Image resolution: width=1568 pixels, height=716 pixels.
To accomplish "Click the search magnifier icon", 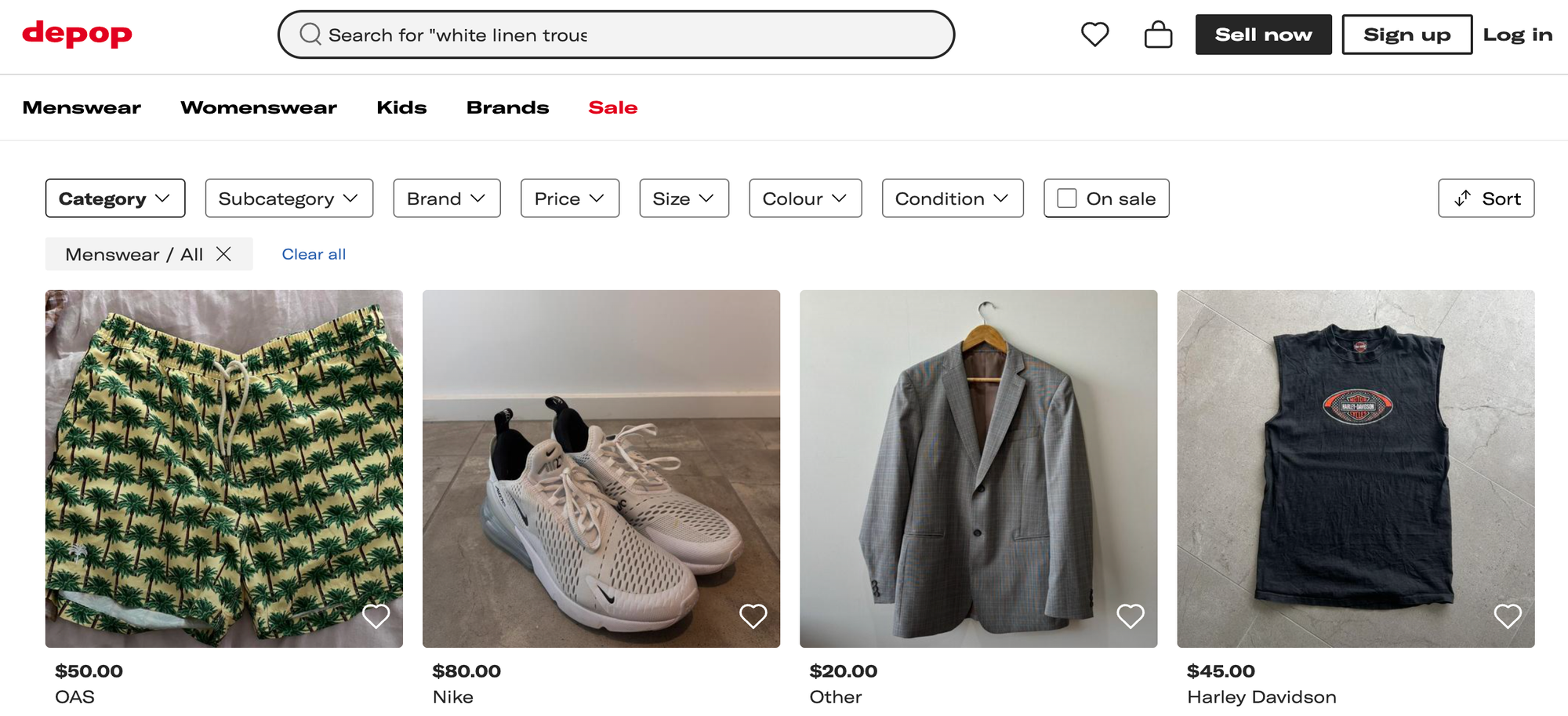I will click(312, 35).
